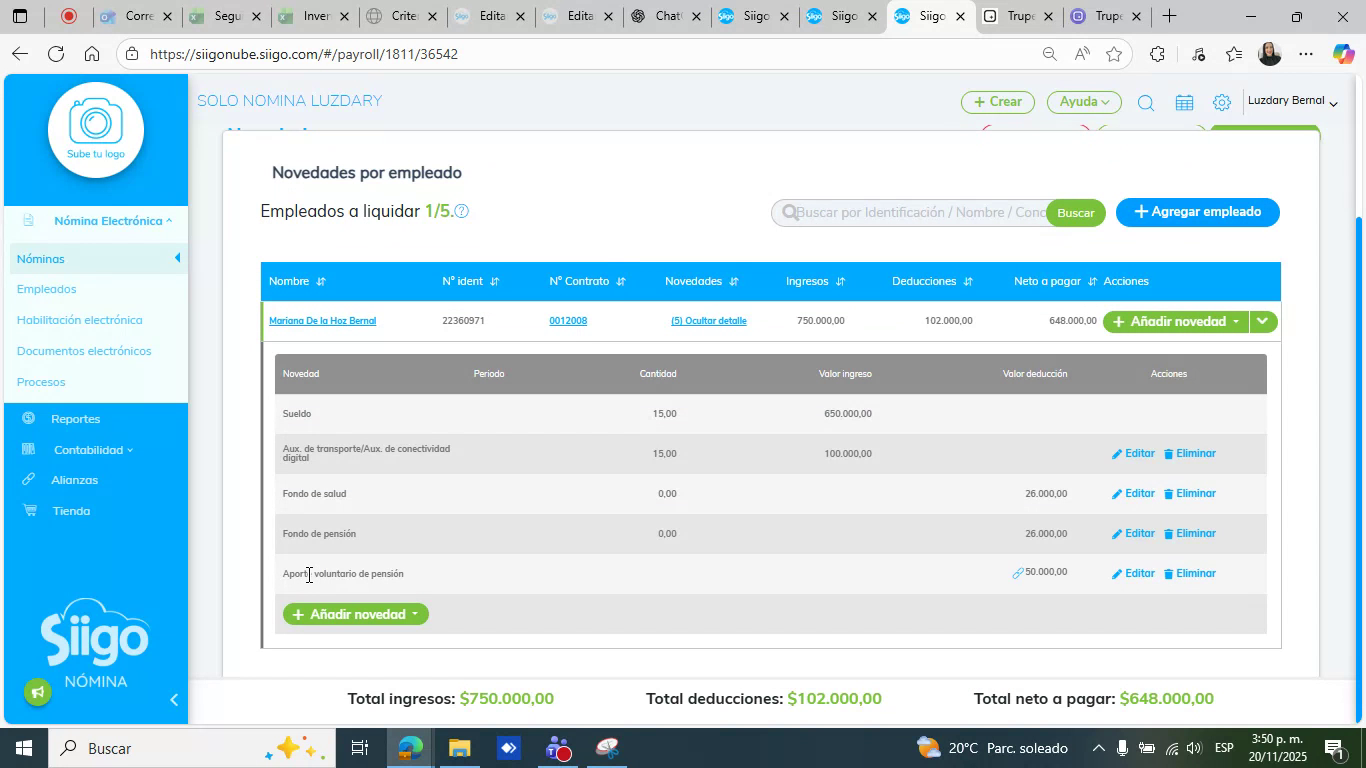Go back in browser history

[19, 54]
